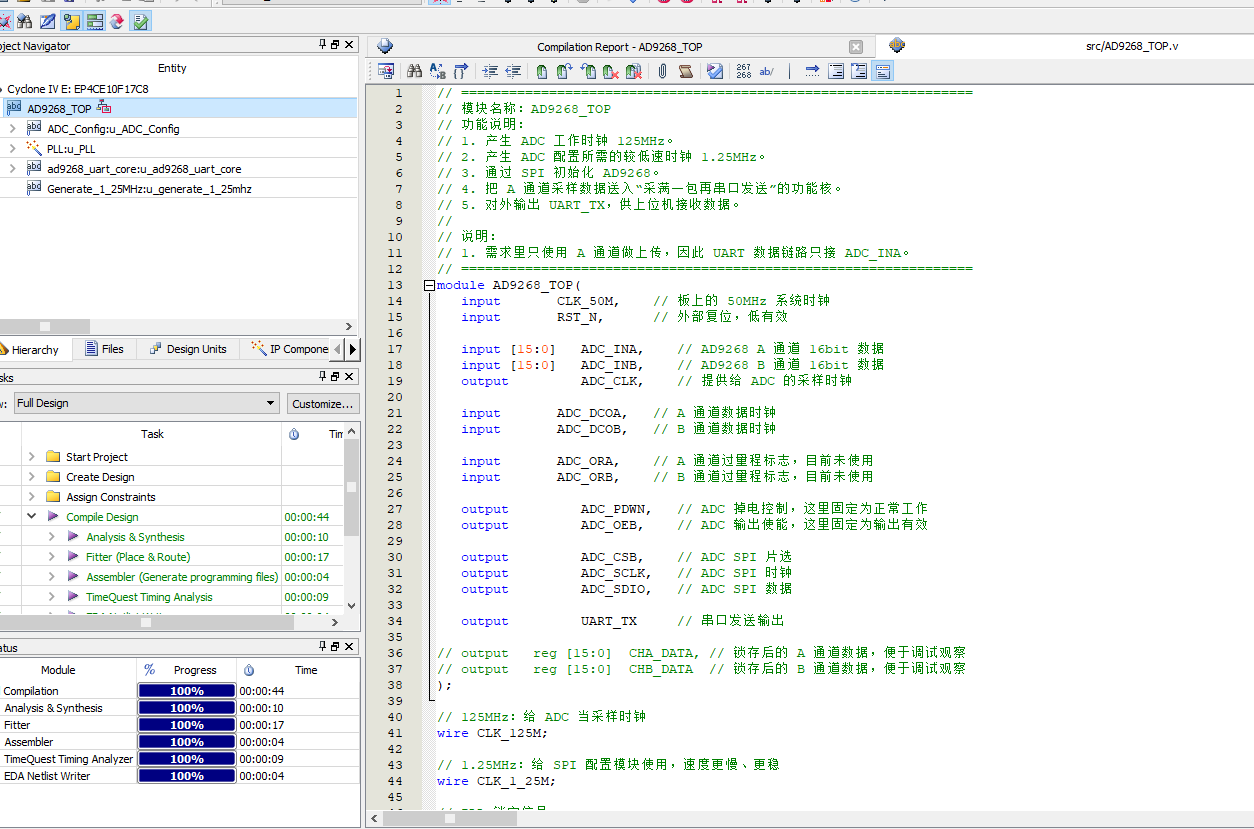1254x829 pixels.
Task: Expand the PLL:u_PLL entity
Action: point(12,149)
